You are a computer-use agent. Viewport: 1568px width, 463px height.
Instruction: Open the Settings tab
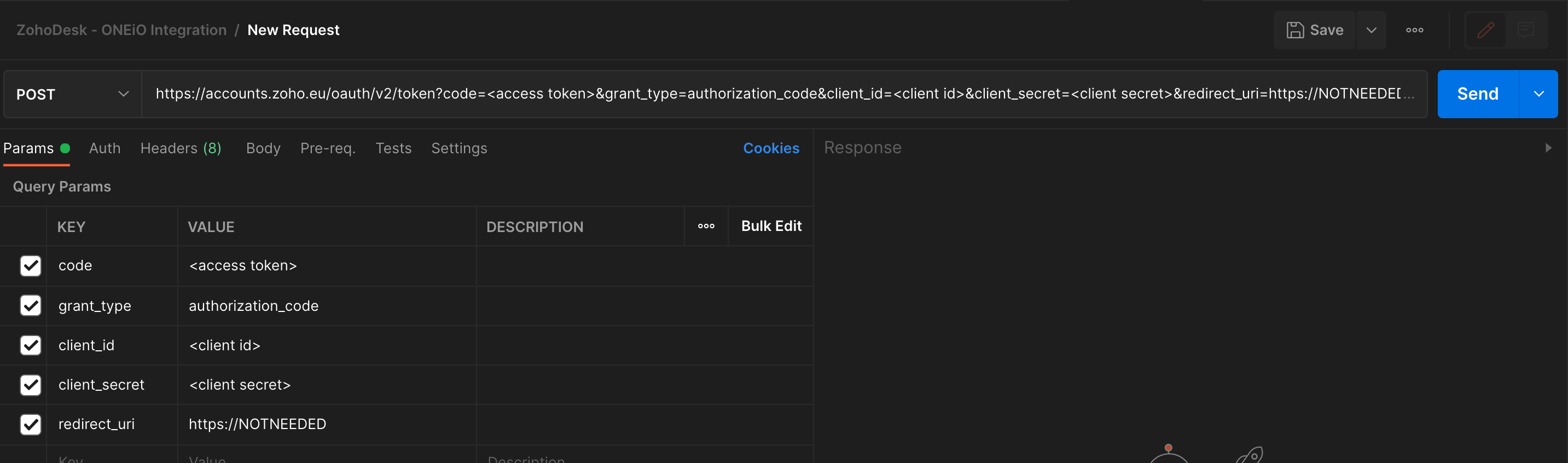coord(459,148)
